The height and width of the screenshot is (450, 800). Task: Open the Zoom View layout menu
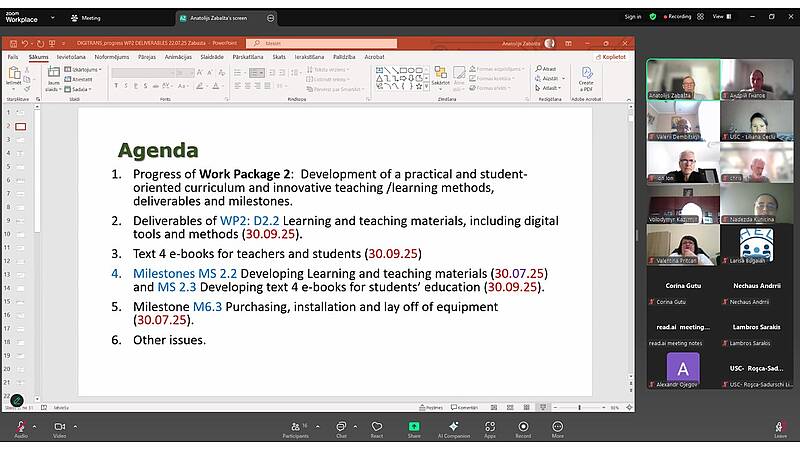pos(721,17)
